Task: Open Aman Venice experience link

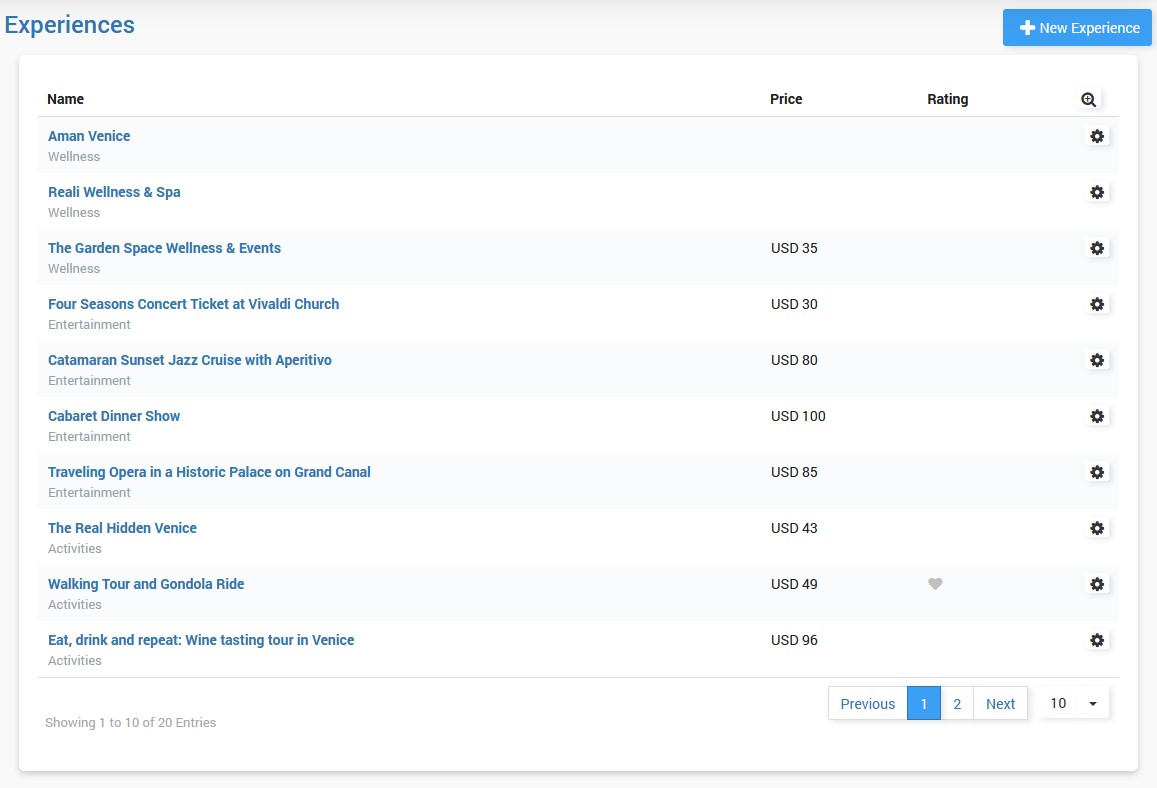Action: pyautogui.click(x=89, y=136)
